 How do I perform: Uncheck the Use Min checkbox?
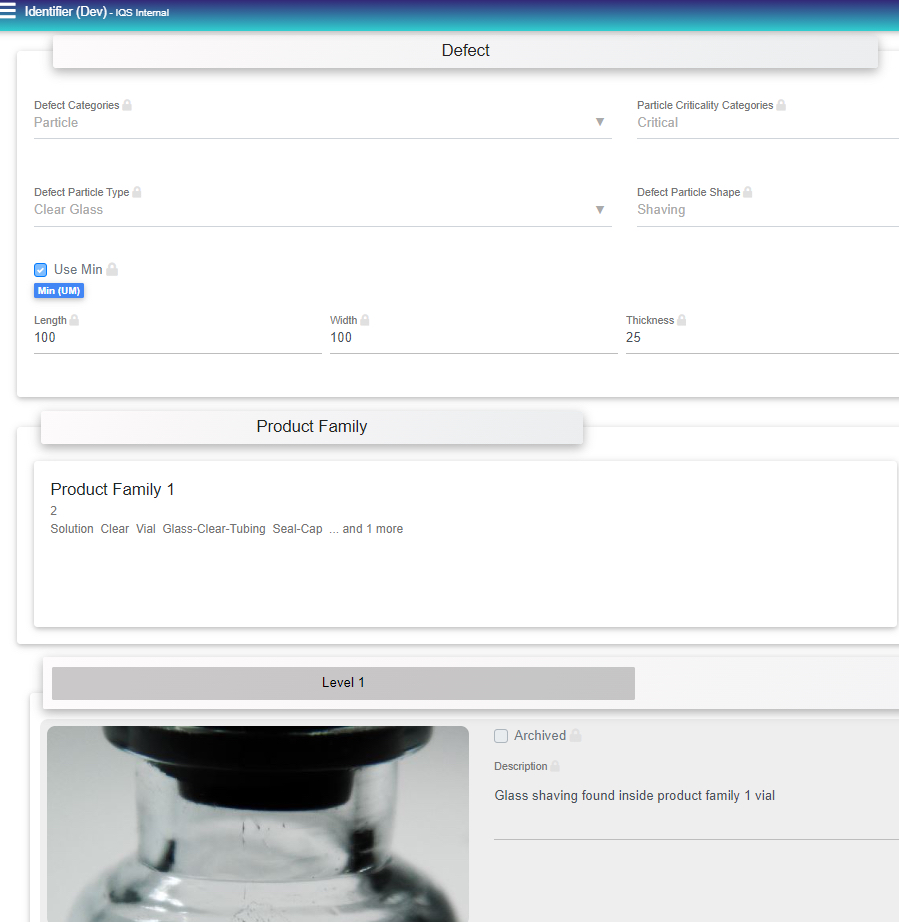point(41,270)
